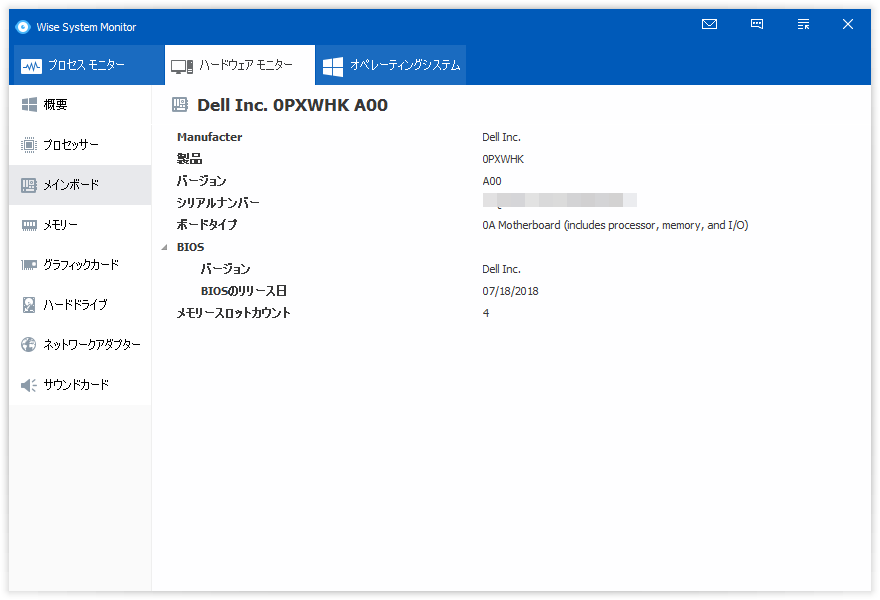Screen dimensions: 880x600
Task: Select the 0A Motherboard board type value
Action: 615,225
